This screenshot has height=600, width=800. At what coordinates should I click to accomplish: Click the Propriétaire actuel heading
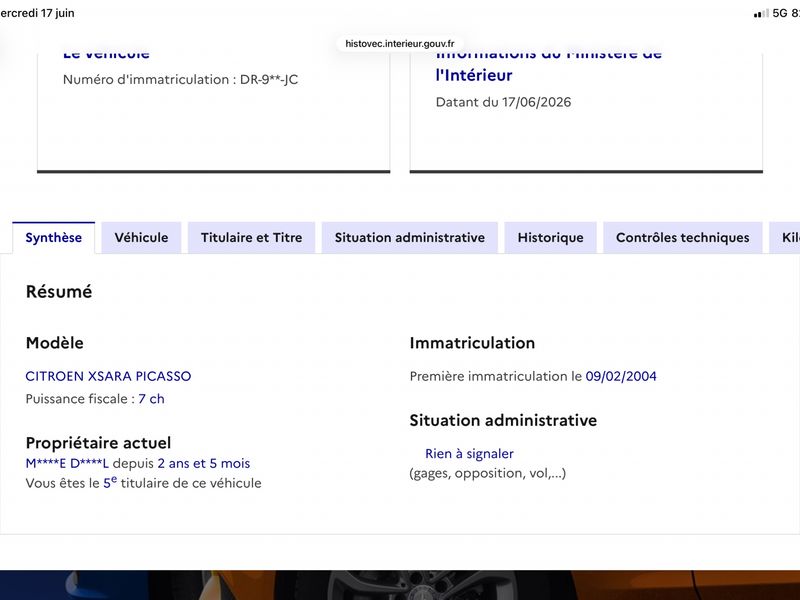click(98, 443)
